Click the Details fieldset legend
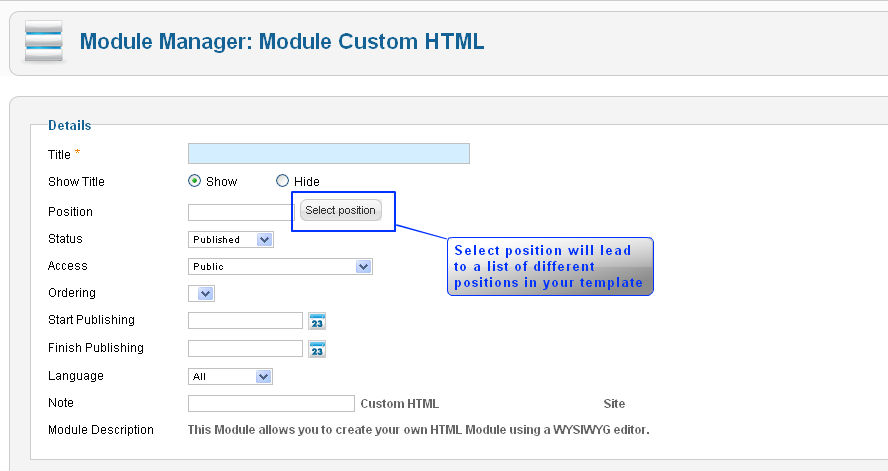The width and height of the screenshot is (888, 471). pos(70,126)
